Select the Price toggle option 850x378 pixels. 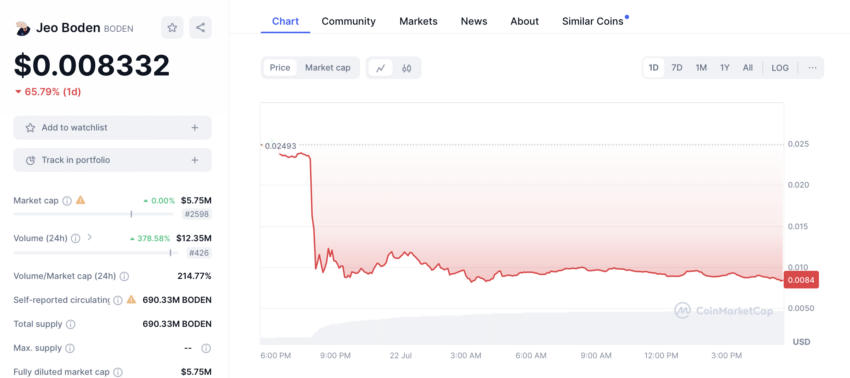pos(280,68)
